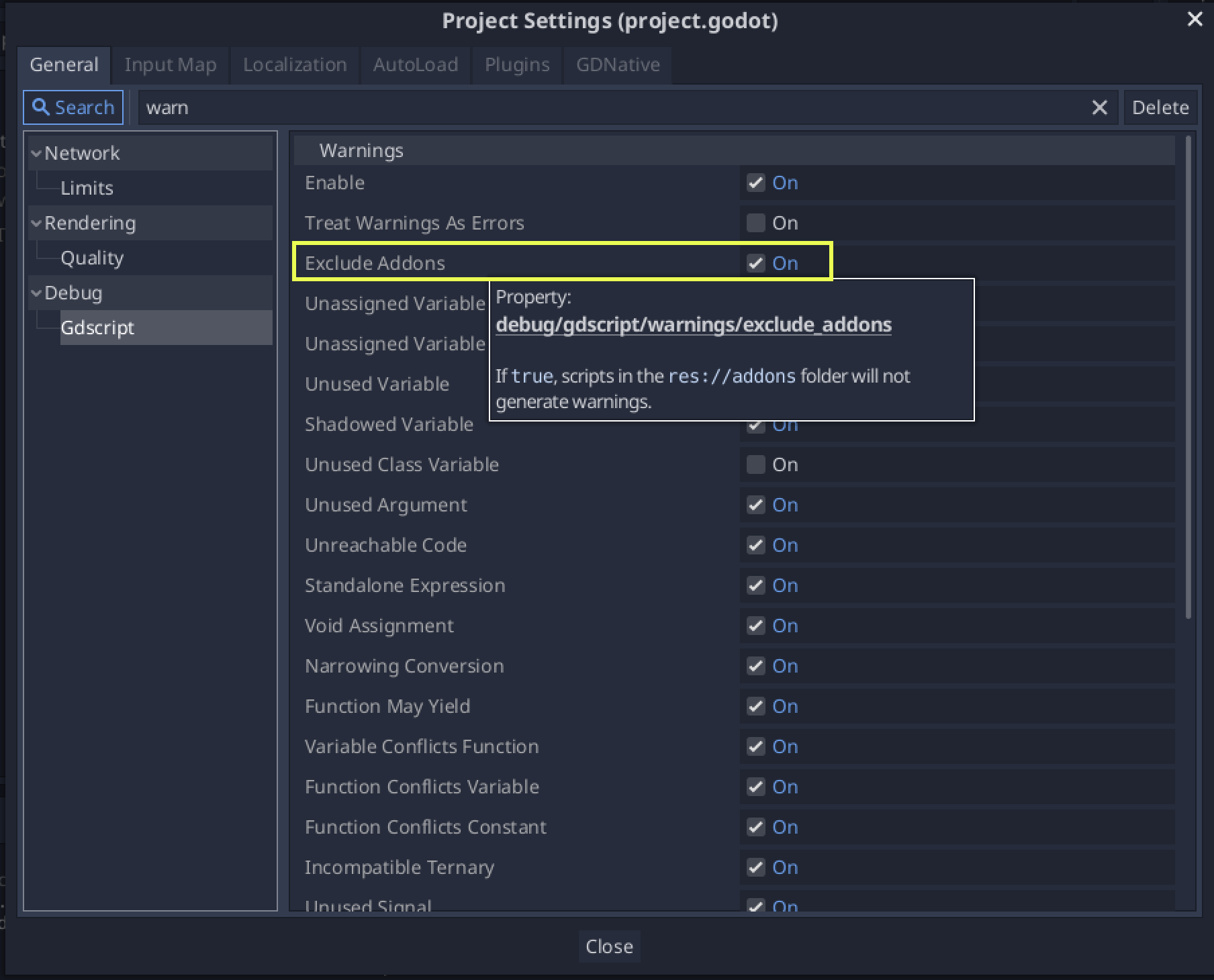Collapse the Rendering tree section
This screenshot has height=980, width=1214.
pyautogui.click(x=36, y=223)
